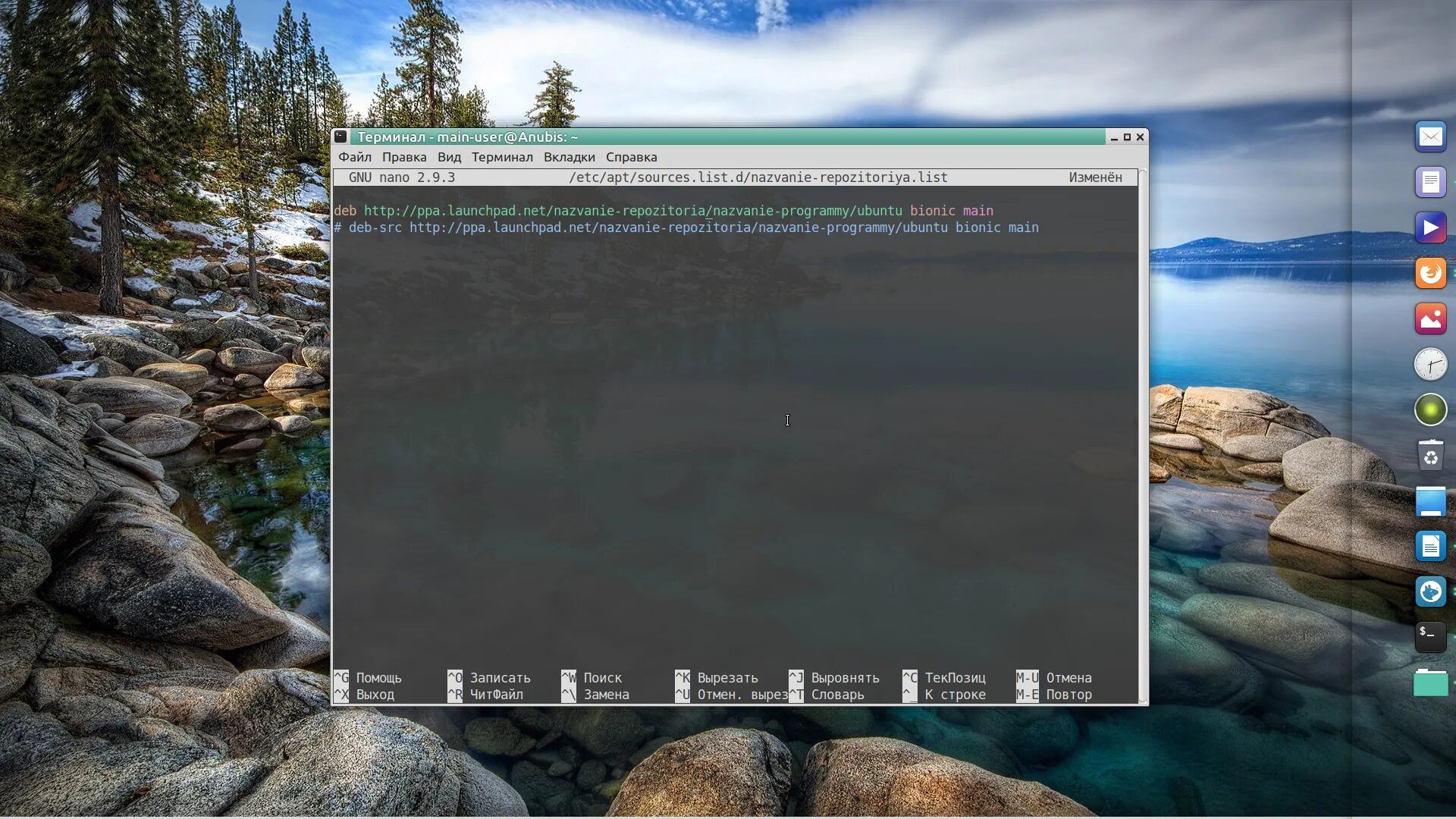Open the Файл menu
The width and height of the screenshot is (1456, 819).
(354, 157)
